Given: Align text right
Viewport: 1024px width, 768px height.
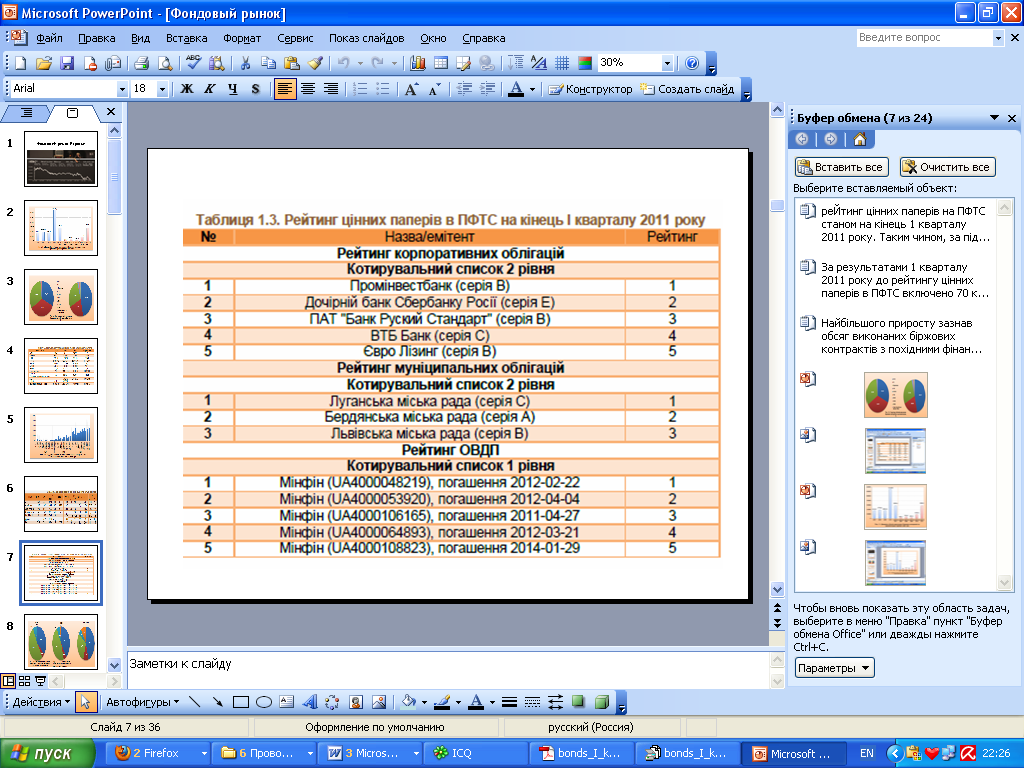Looking at the screenshot, I should point(331,89).
